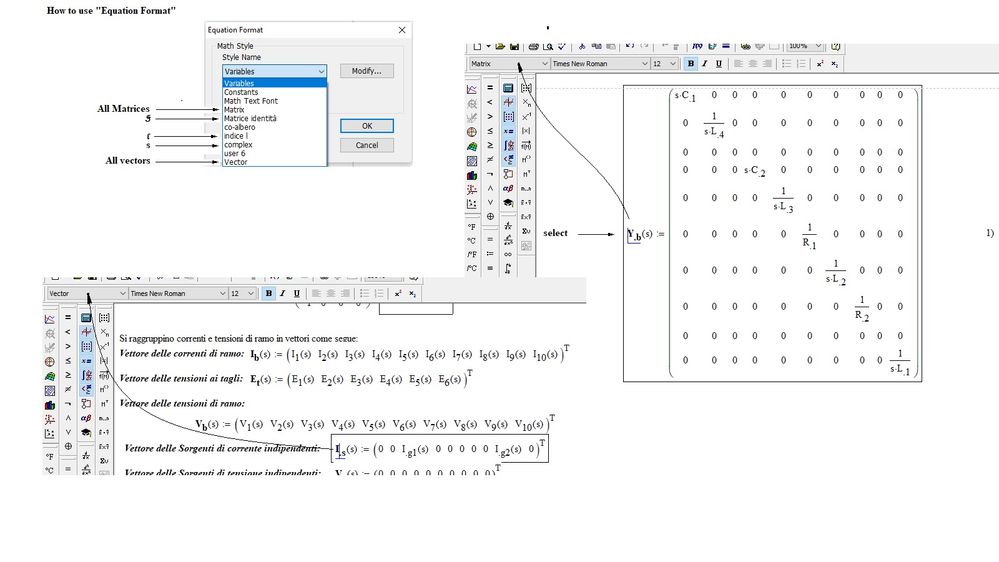
Task: Open Calculus palette in Matrix window
Action: (508, 145)
